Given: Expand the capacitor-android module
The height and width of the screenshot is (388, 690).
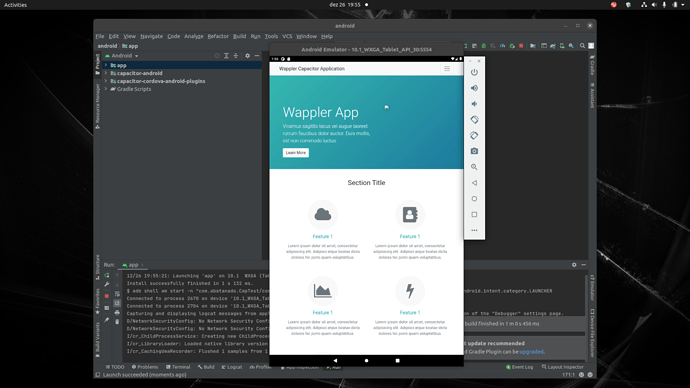Looking at the screenshot, I should [x=106, y=73].
